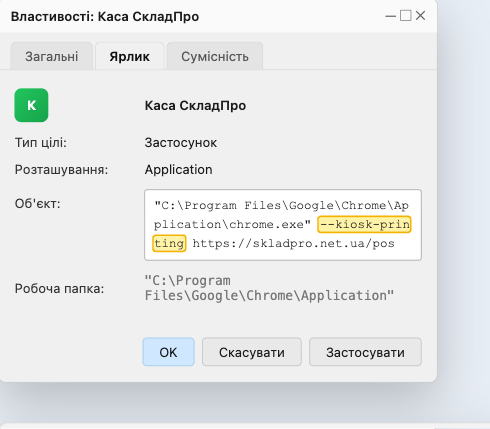Select the Ярлик tab
This screenshot has width=490, height=429.
coord(130,56)
